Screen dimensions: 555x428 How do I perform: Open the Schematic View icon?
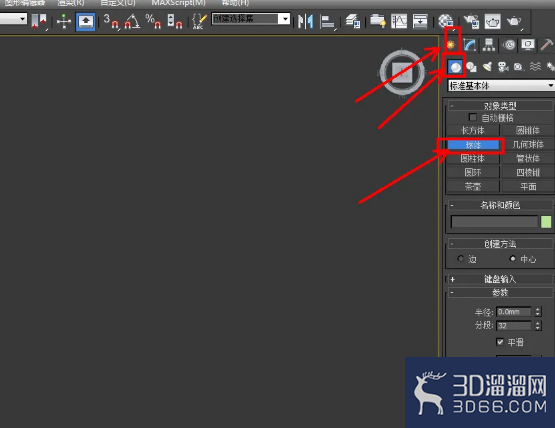(420, 22)
